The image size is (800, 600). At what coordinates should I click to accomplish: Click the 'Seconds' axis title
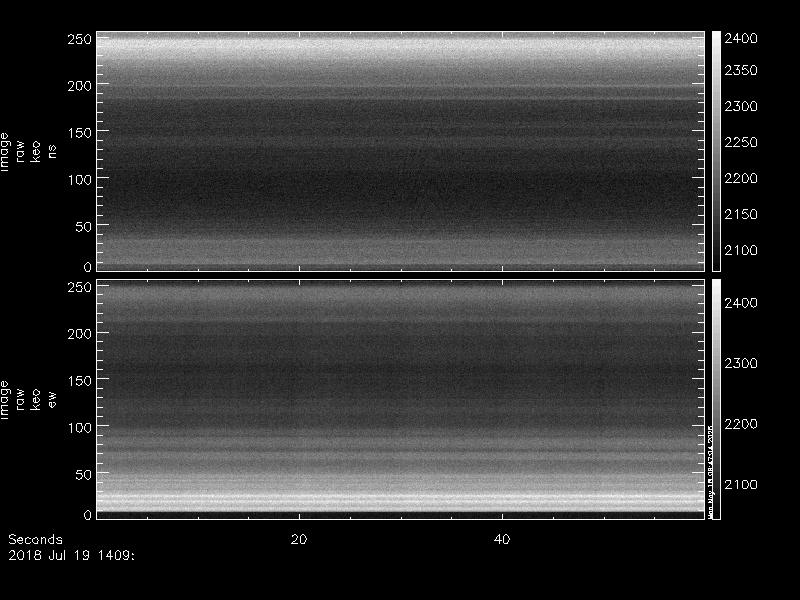click(x=35, y=539)
